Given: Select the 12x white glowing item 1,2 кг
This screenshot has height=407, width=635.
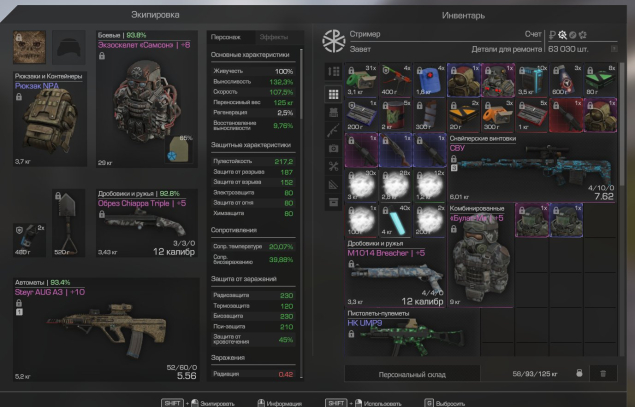Looking at the screenshot, I should click(x=430, y=185).
